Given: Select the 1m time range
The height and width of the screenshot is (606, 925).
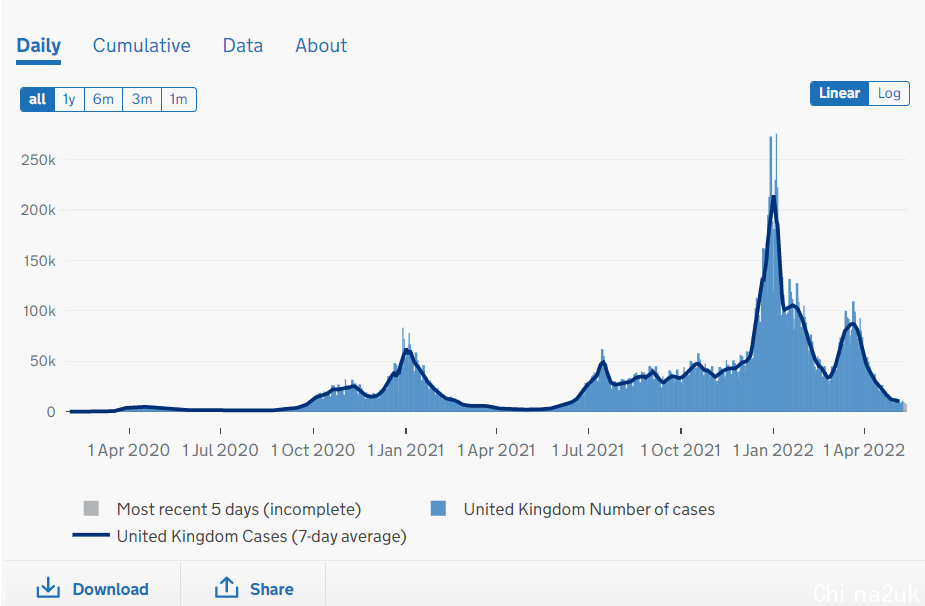Looking at the screenshot, I should click(x=179, y=99).
